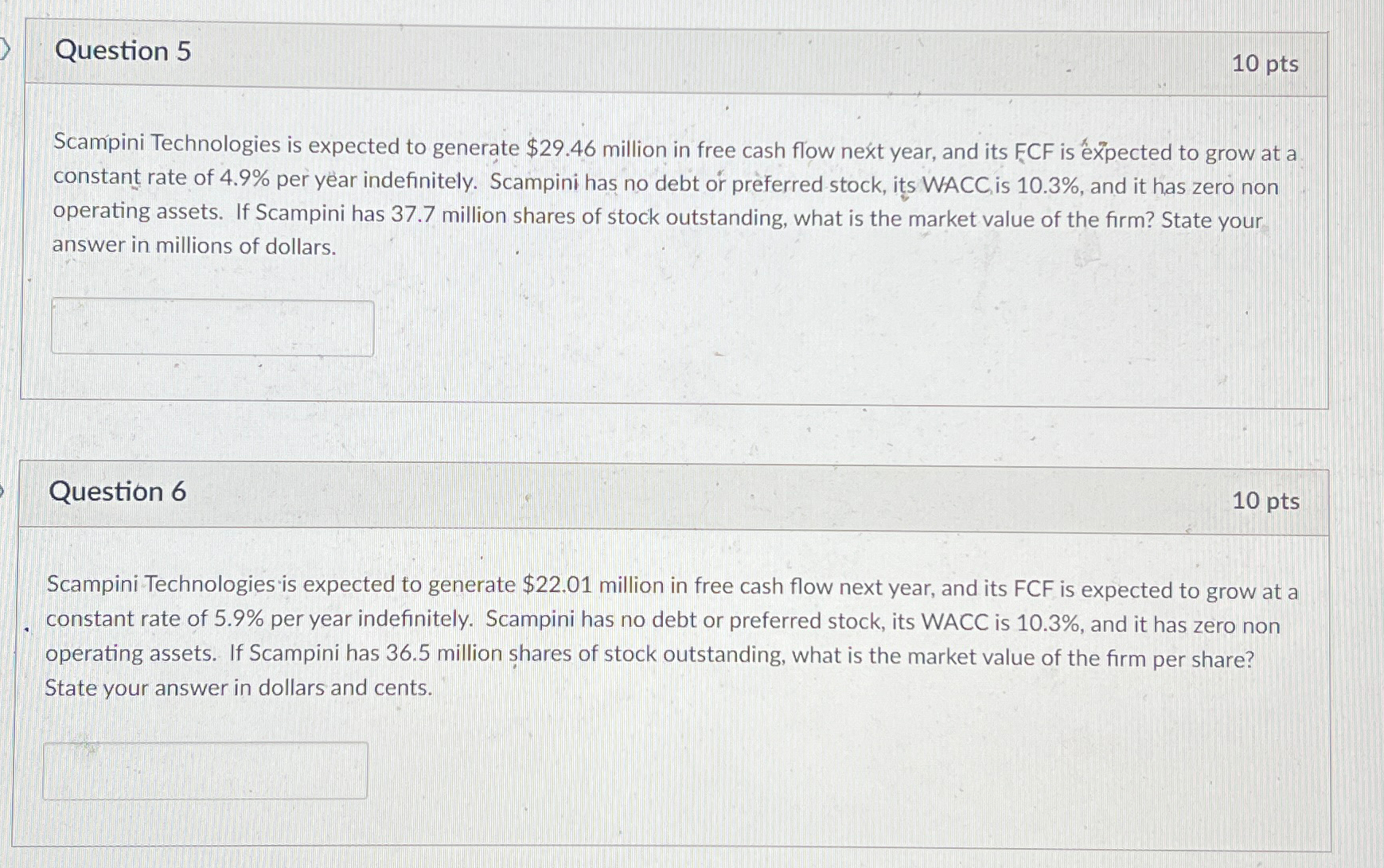This screenshot has height=868, width=1384.
Task: Click the Question 5 title text
Action: pos(122,53)
